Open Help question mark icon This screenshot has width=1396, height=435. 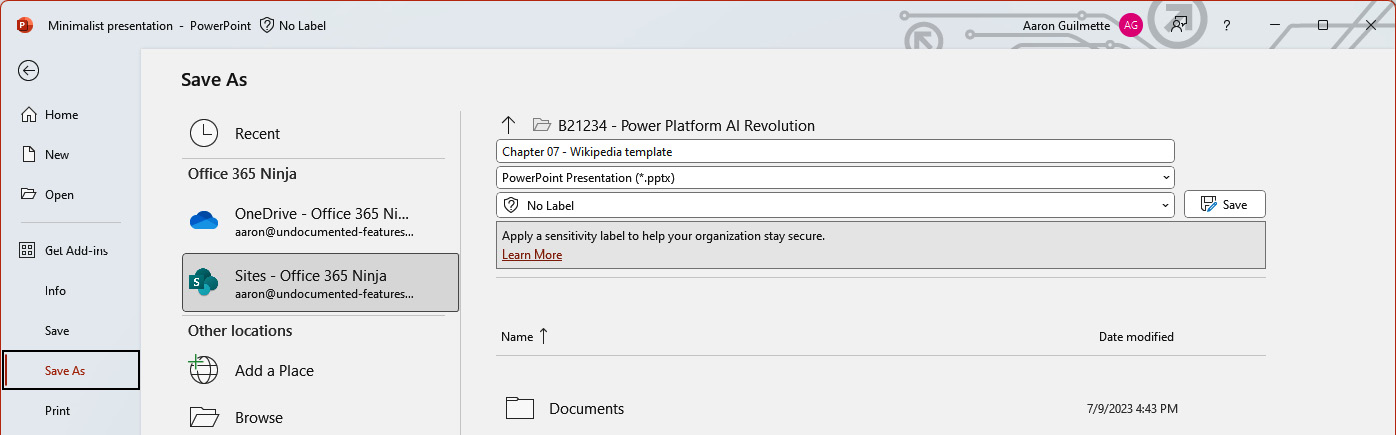[x=1227, y=26]
